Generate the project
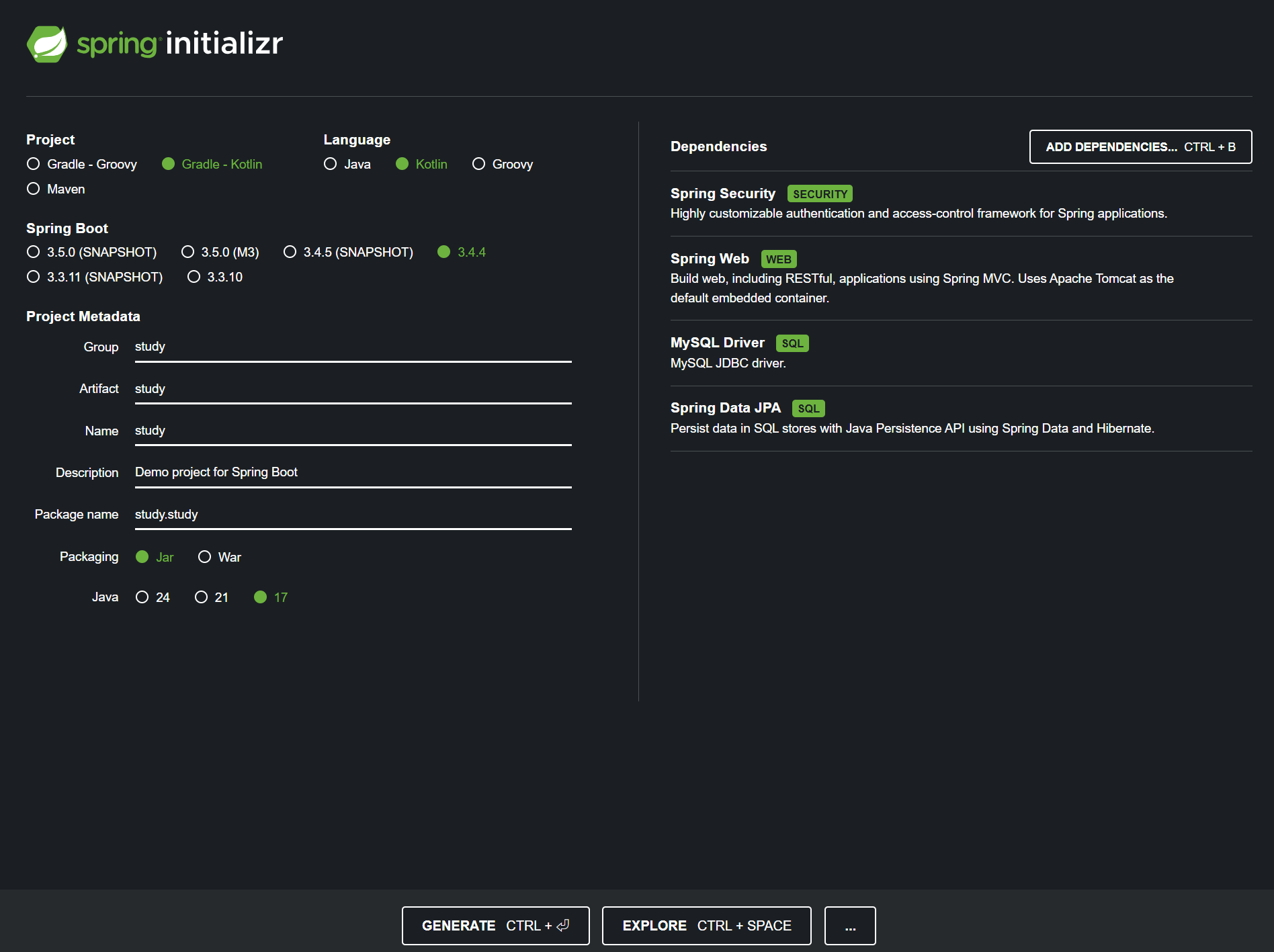 pos(496,926)
